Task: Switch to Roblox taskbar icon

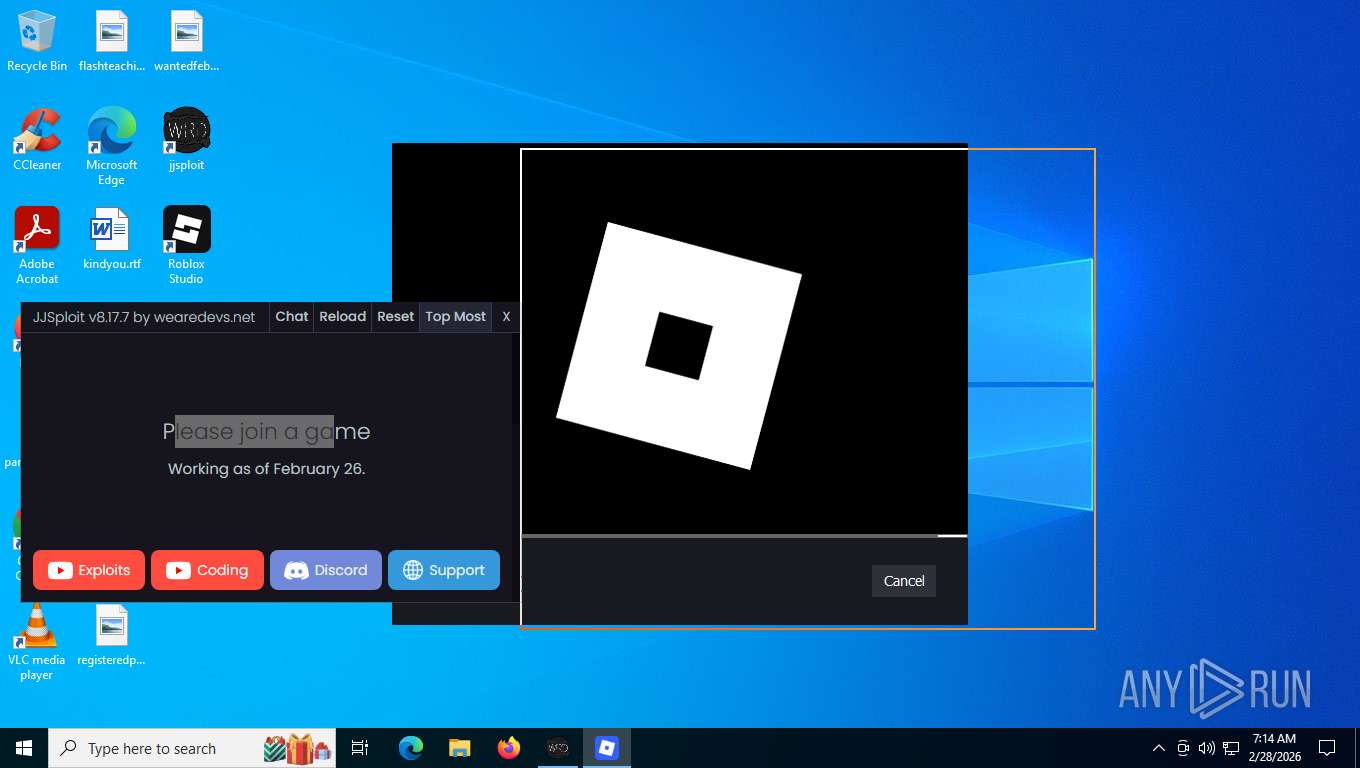Action: [607, 748]
